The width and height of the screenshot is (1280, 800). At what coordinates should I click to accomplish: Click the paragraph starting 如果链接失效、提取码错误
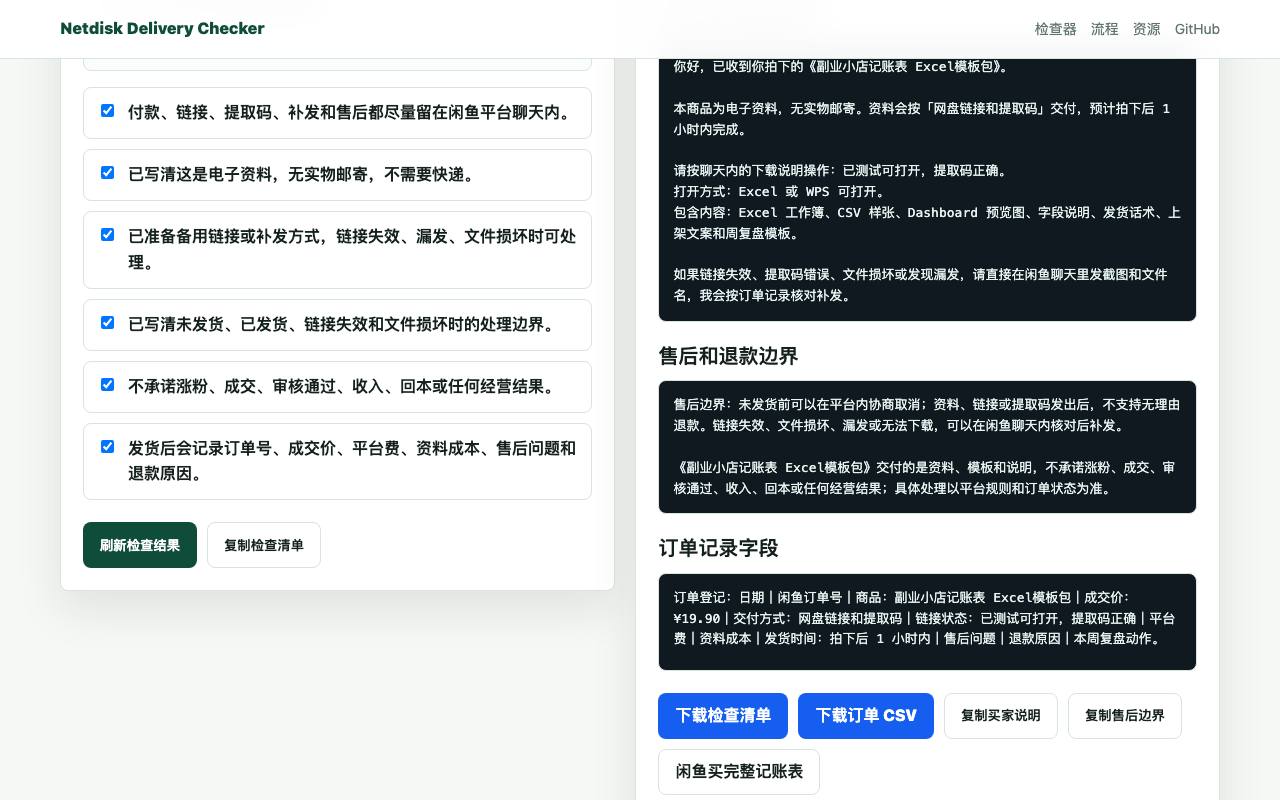click(920, 285)
